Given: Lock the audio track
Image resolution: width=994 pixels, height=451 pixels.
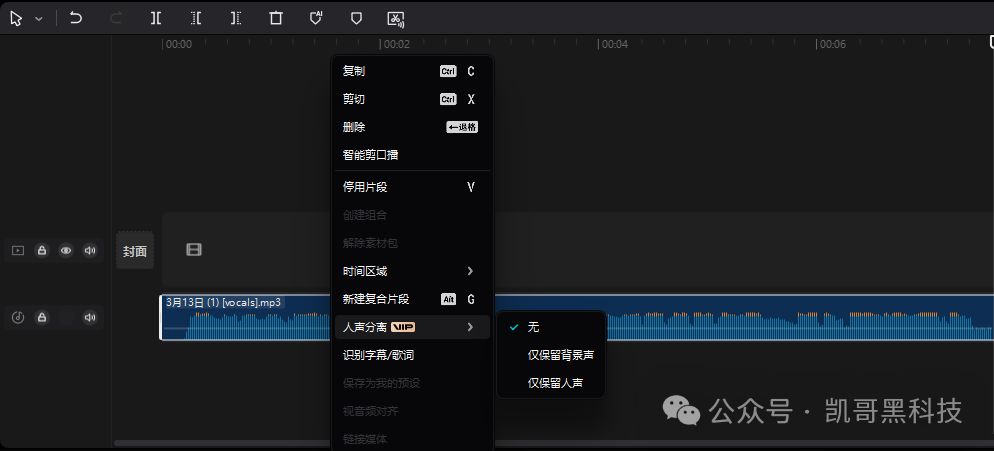Looking at the screenshot, I should tap(42, 318).
